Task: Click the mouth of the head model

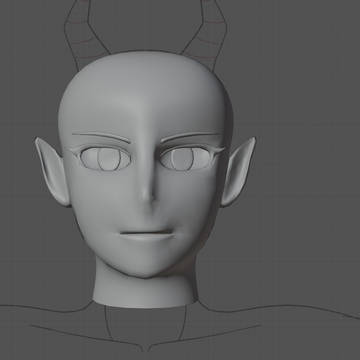Action: (147, 235)
